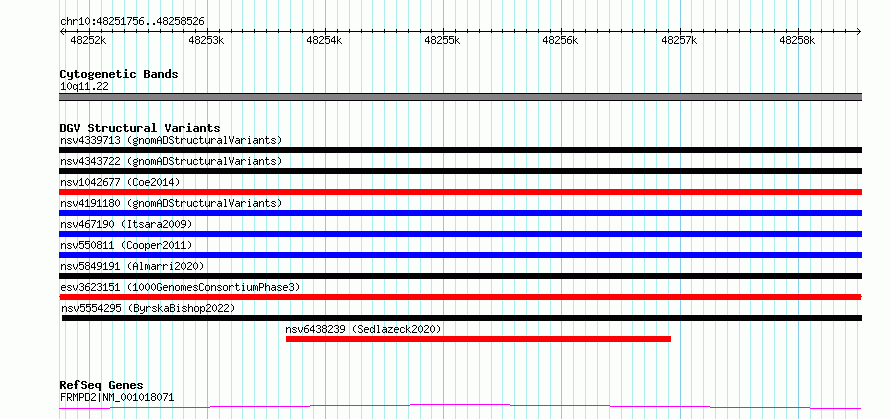Click the 48252k ruler tick label
The image size is (890, 419).
click(x=88, y=40)
